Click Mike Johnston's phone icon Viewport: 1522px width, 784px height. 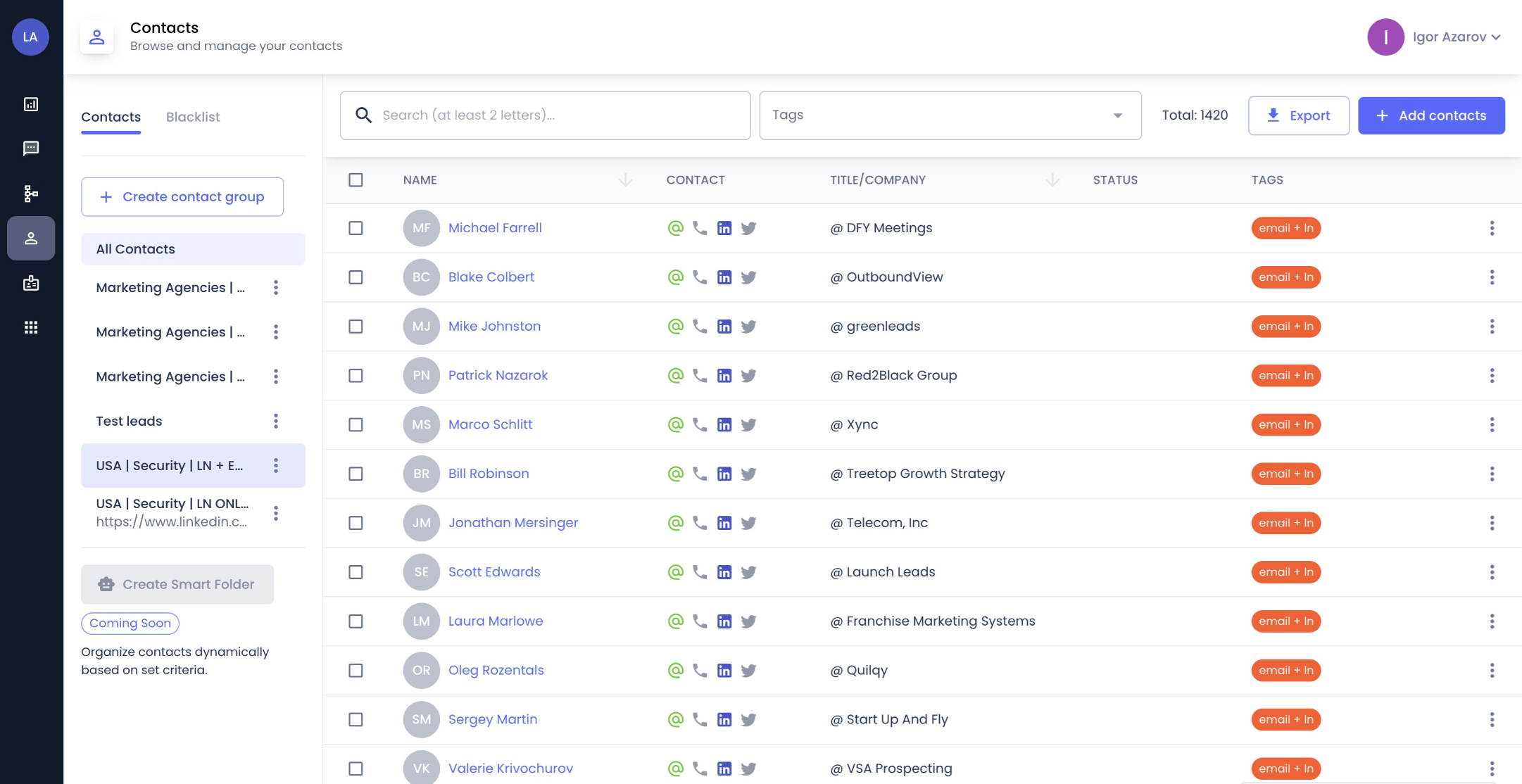coord(699,326)
